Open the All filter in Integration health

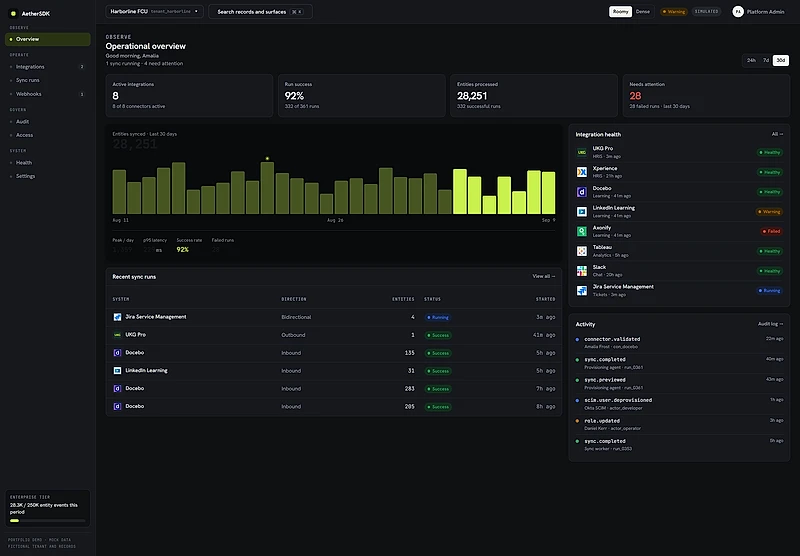pos(777,134)
